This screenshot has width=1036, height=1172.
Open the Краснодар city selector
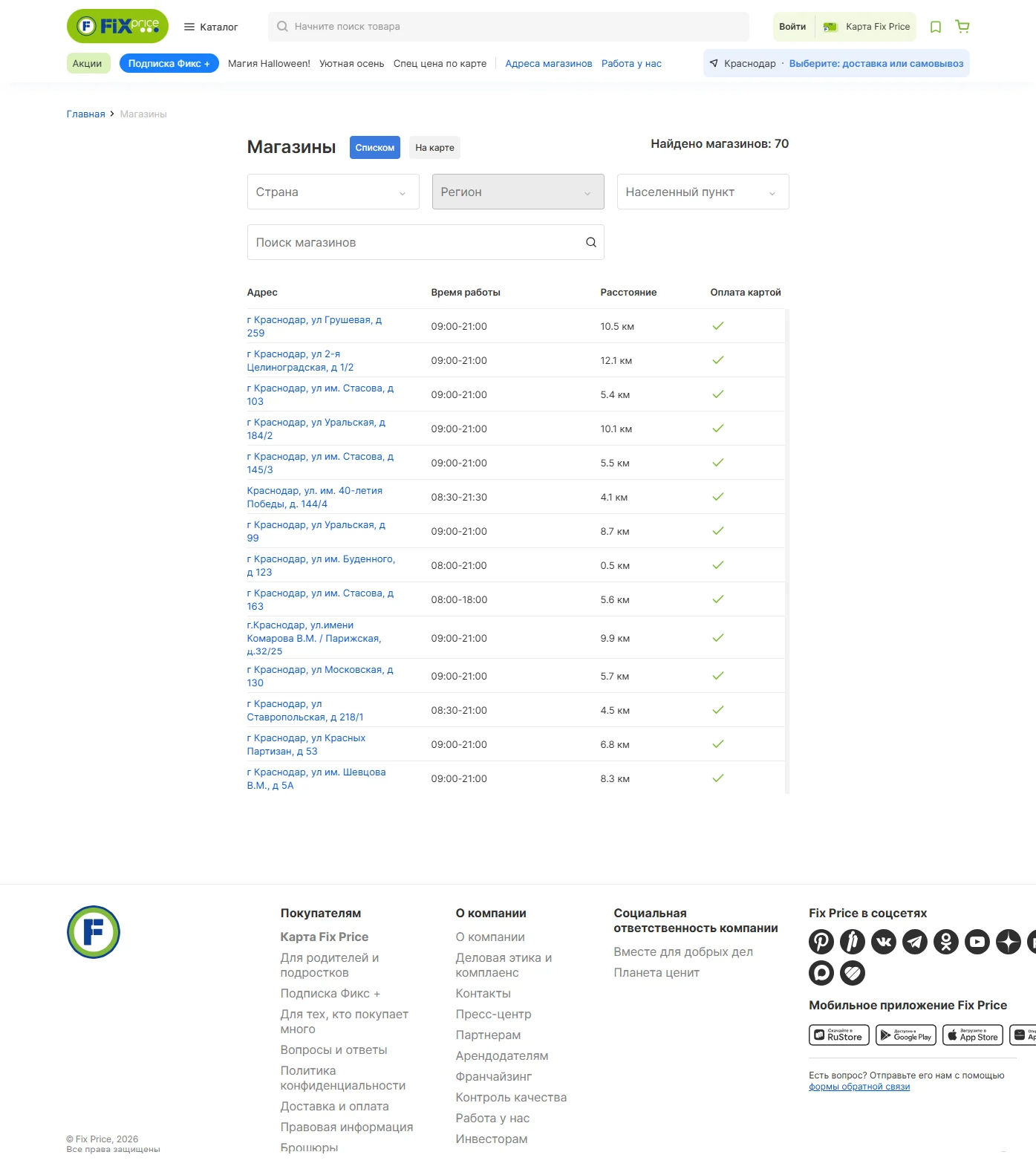pos(743,63)
